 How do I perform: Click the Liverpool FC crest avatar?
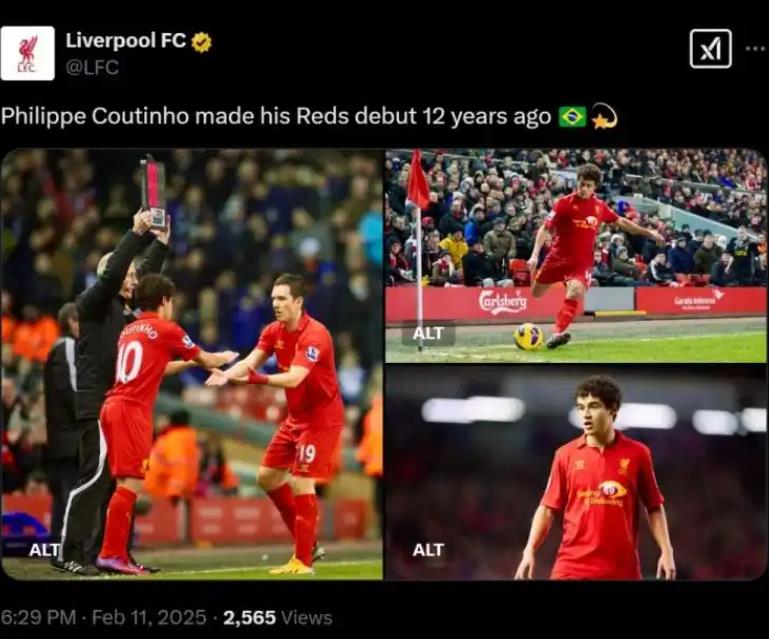pos(27,53)
